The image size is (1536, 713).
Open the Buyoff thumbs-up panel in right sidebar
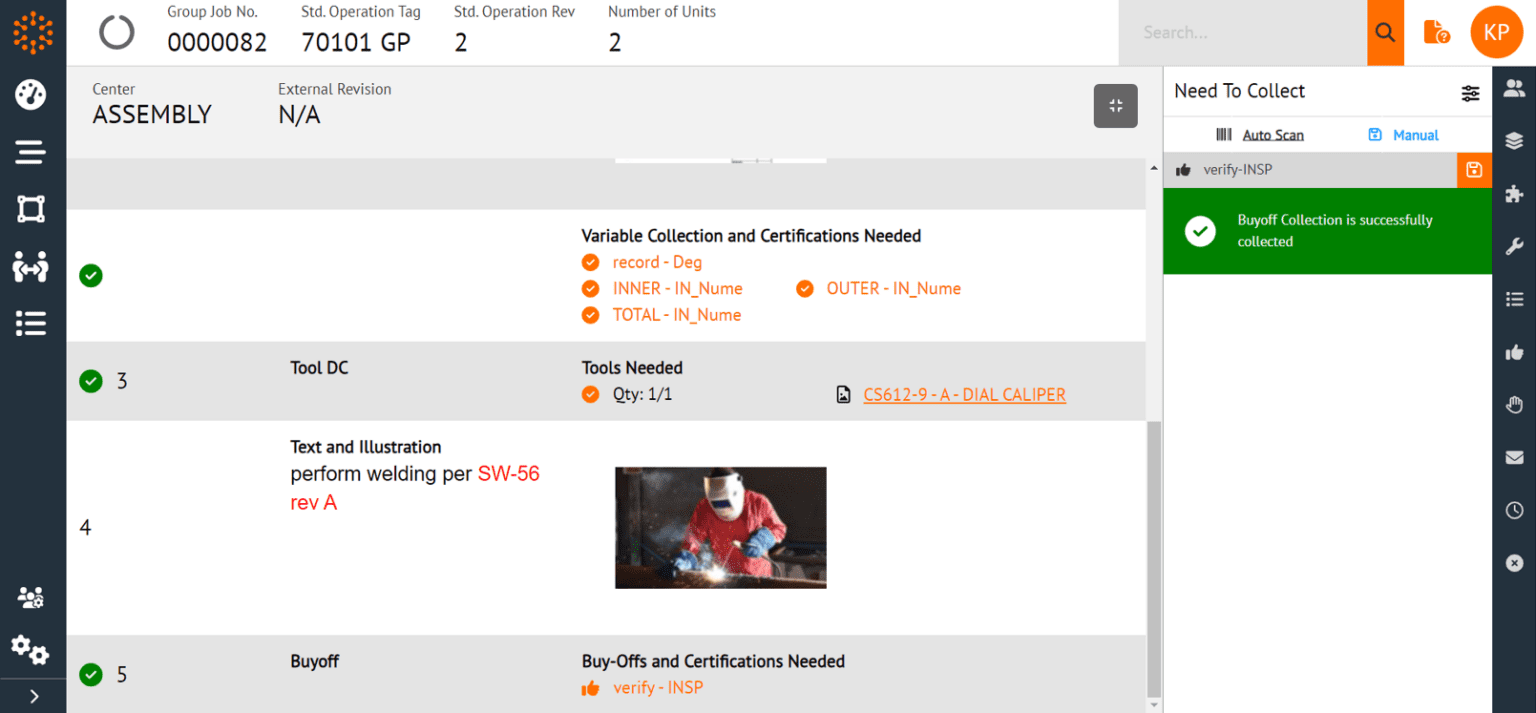click(x=1514, y=352)
